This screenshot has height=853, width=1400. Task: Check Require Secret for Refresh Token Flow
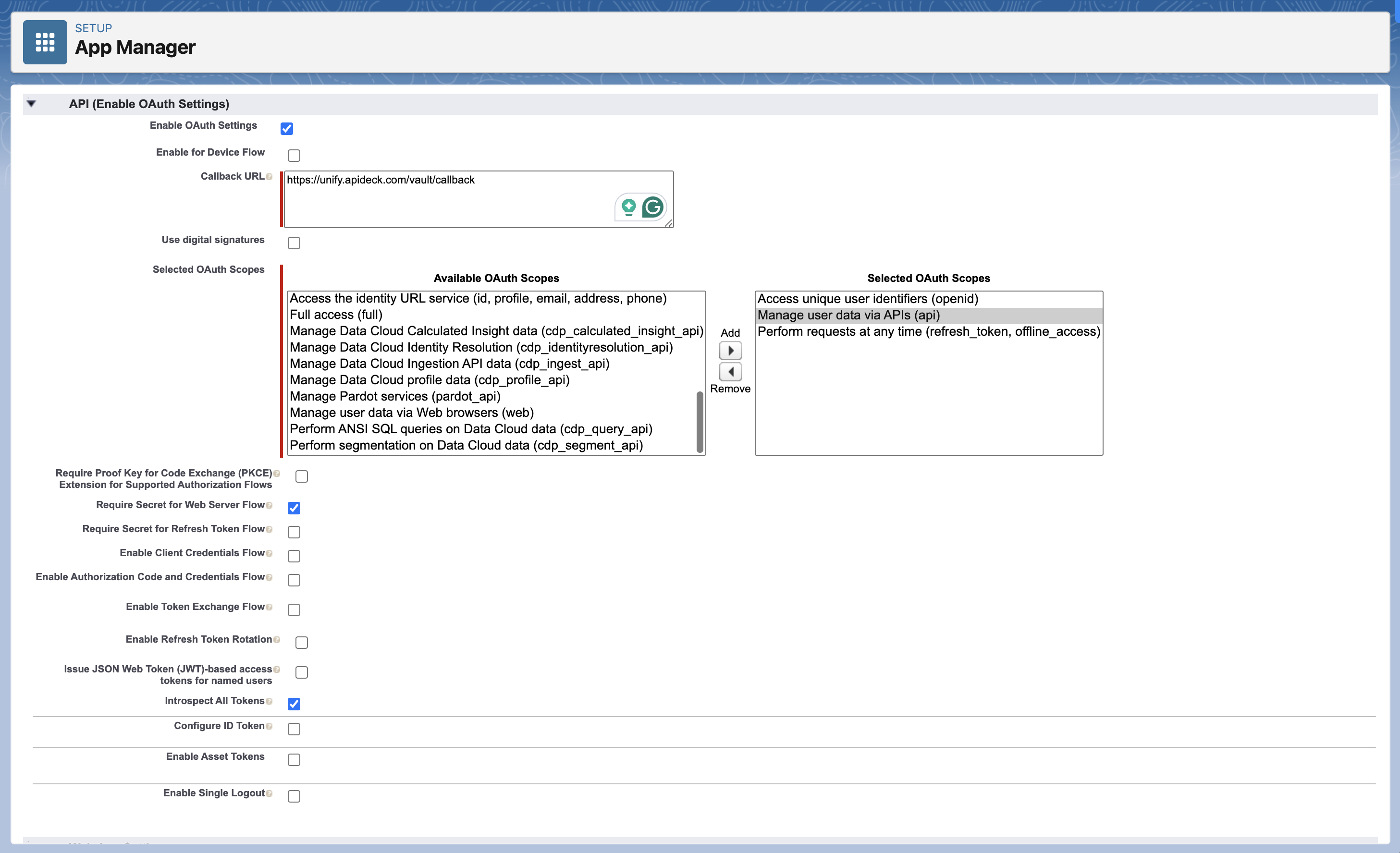tap(294, 532)
